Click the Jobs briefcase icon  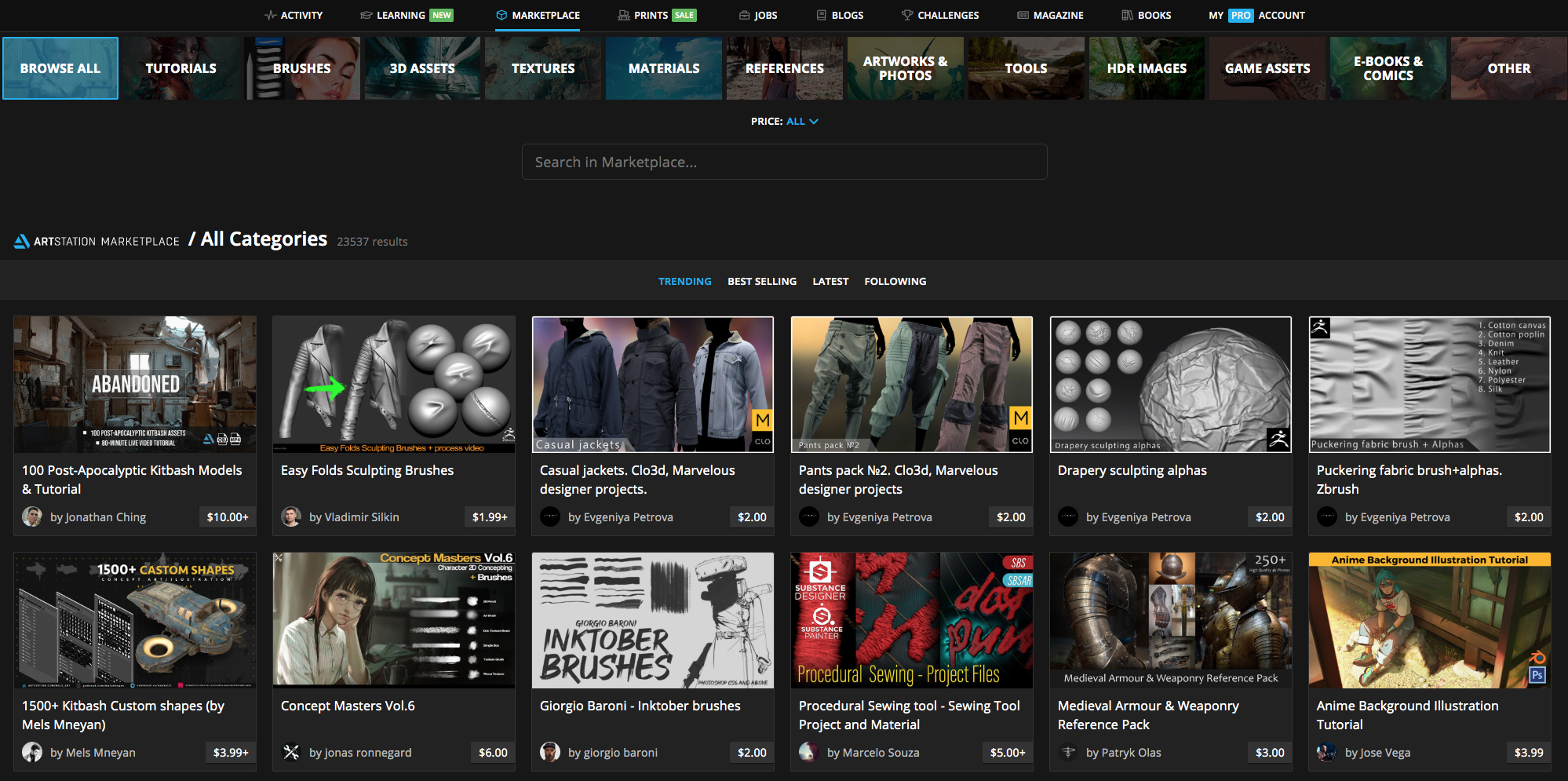(x=744, y=15)
